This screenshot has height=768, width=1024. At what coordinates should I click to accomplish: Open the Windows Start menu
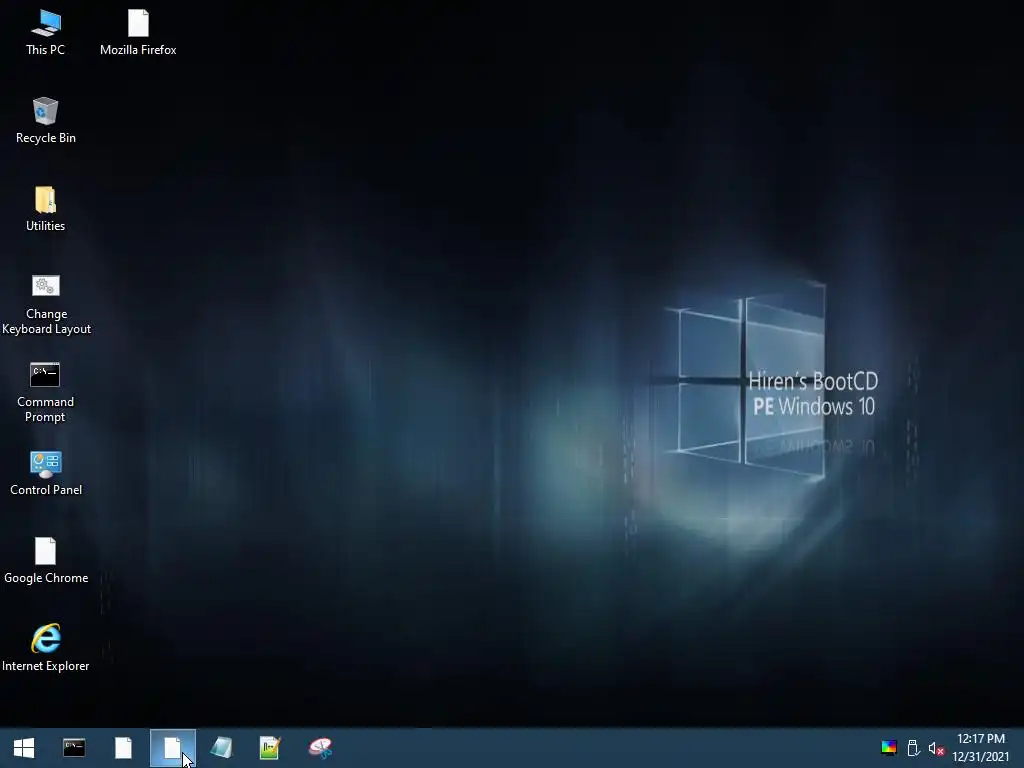click(x=24, y=748)
